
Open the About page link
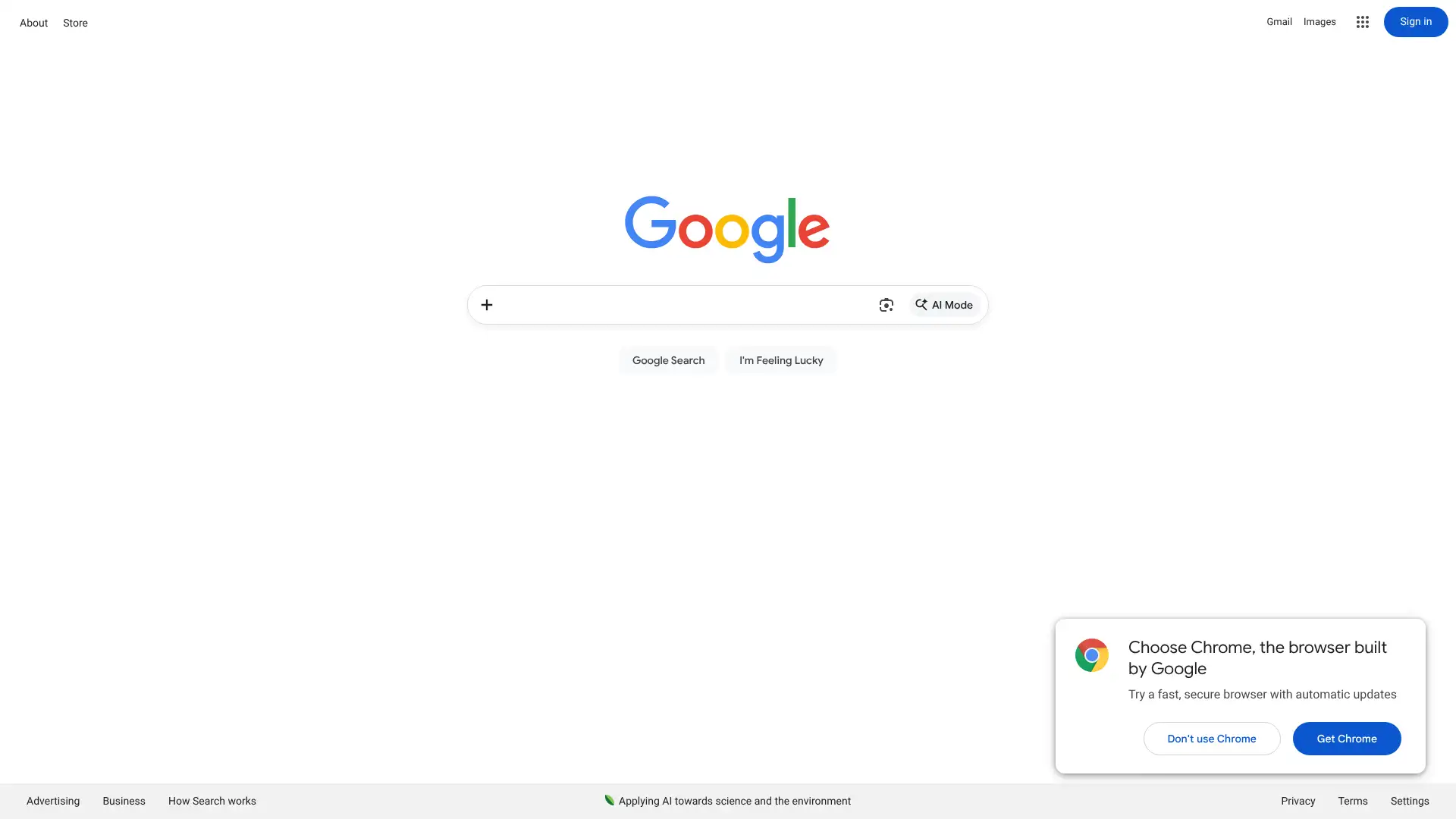[x=33, y=23]
